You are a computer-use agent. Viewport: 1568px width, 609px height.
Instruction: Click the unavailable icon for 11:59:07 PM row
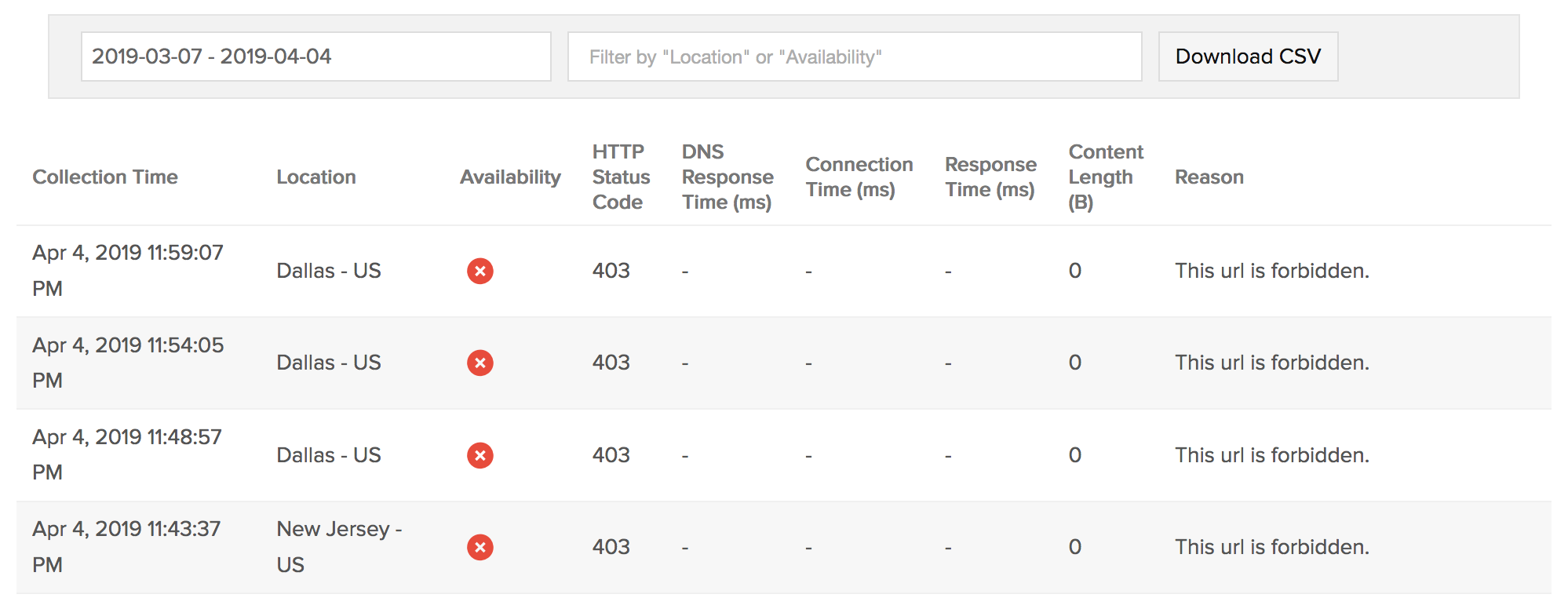480,271
